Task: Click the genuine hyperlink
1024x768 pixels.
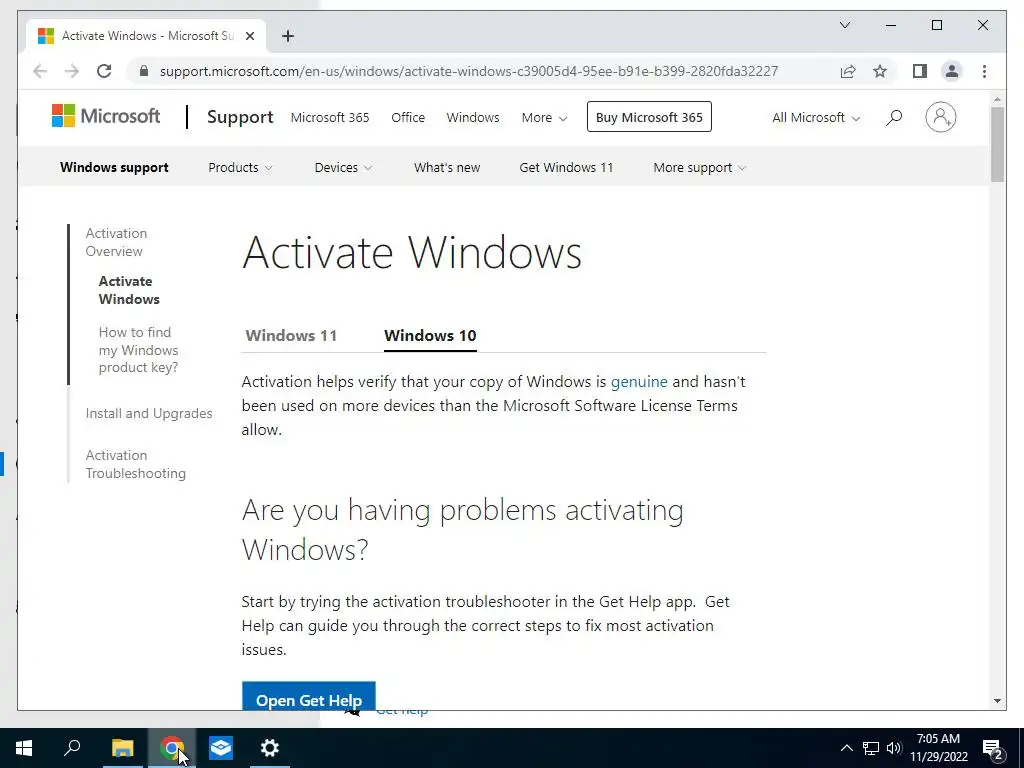Action: pos(639,381)
